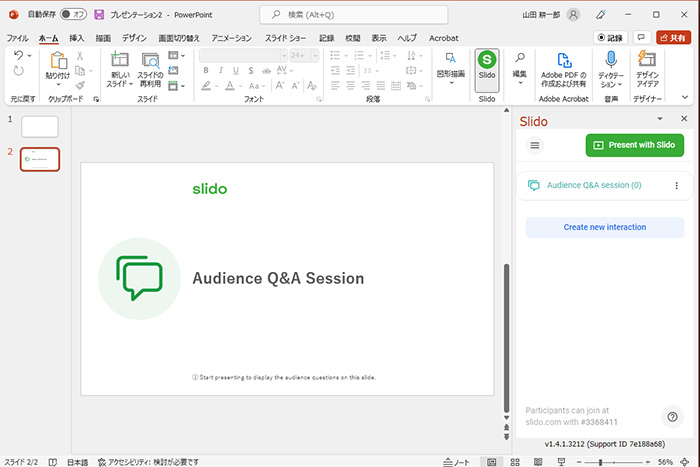
Task: Click the Clear All Formatting icon
Action: coord(312,85)
